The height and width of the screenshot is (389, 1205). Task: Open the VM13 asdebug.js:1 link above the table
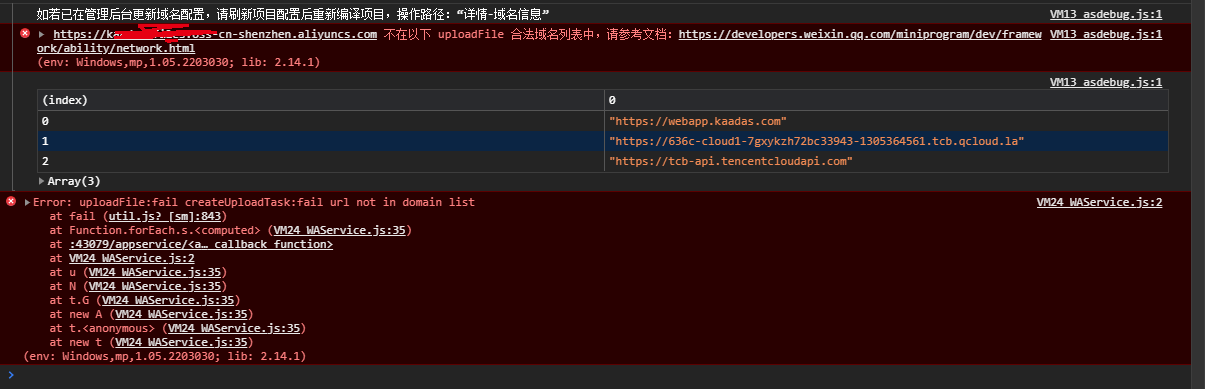1106,82
